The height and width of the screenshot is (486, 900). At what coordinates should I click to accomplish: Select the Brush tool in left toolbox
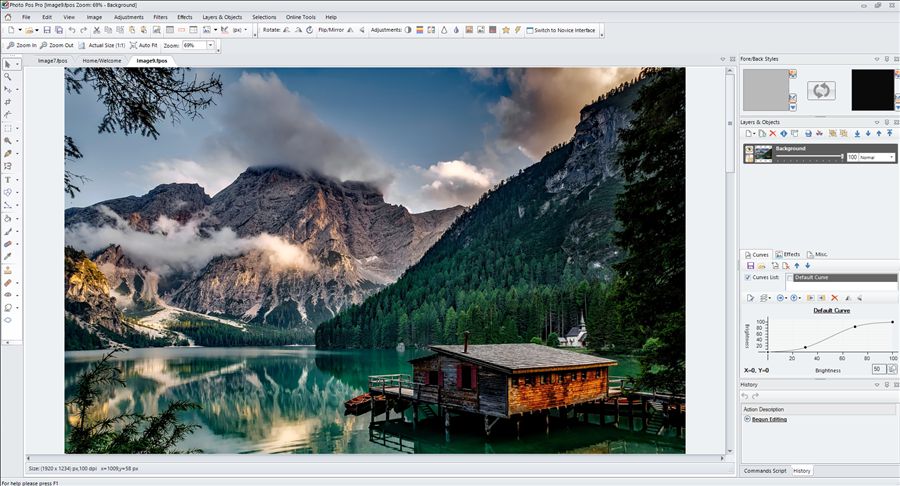pyautogui.click(x=8, y=231)
